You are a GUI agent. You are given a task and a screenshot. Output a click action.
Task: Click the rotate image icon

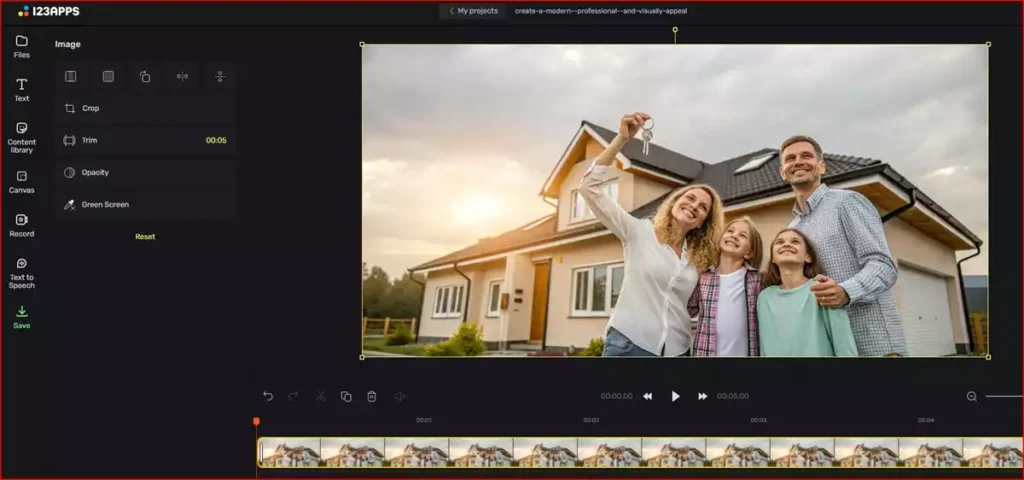pyautogui.click(x=145, y=76)
